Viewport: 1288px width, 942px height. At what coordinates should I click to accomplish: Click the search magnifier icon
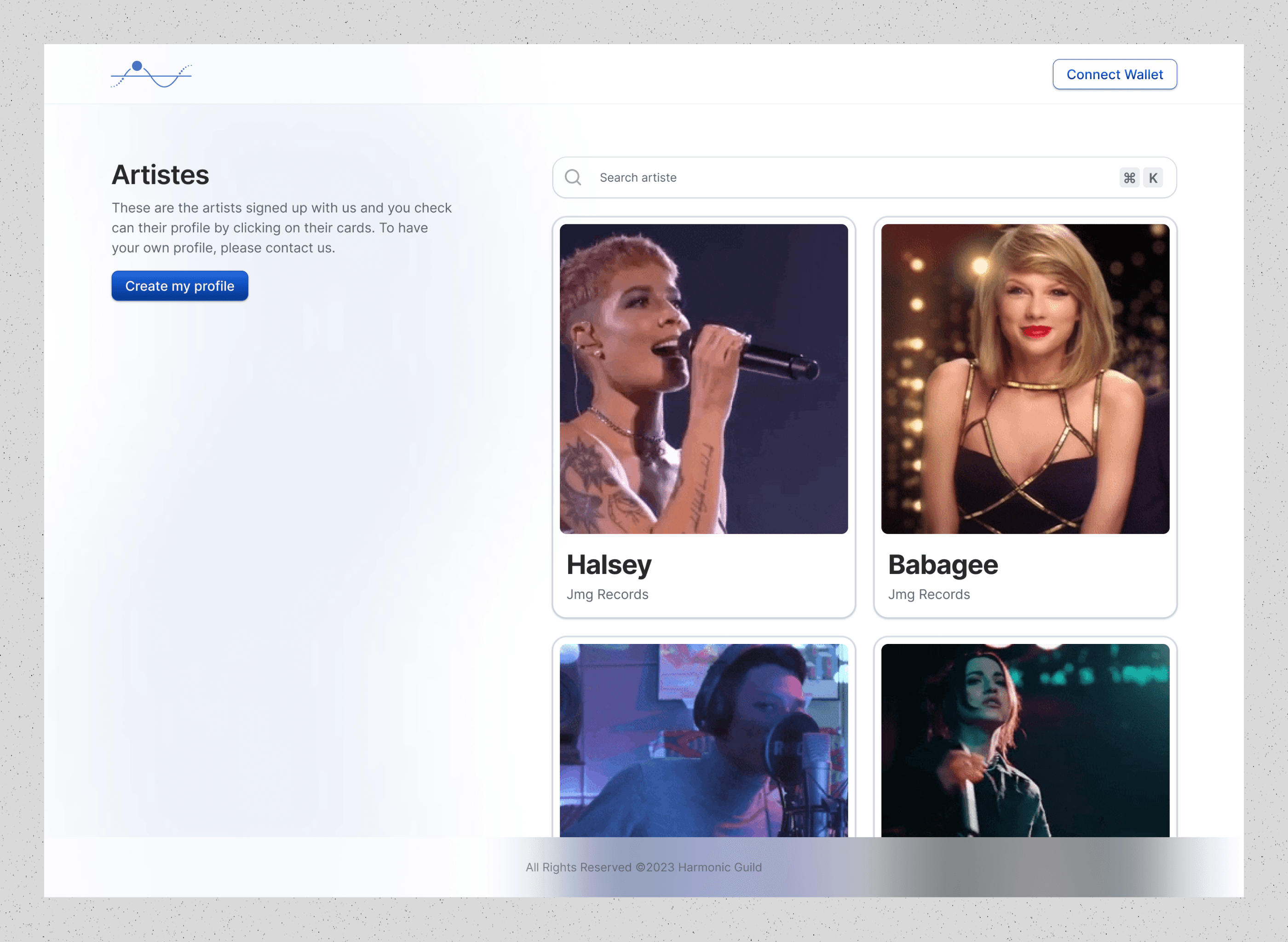(572, 178)
